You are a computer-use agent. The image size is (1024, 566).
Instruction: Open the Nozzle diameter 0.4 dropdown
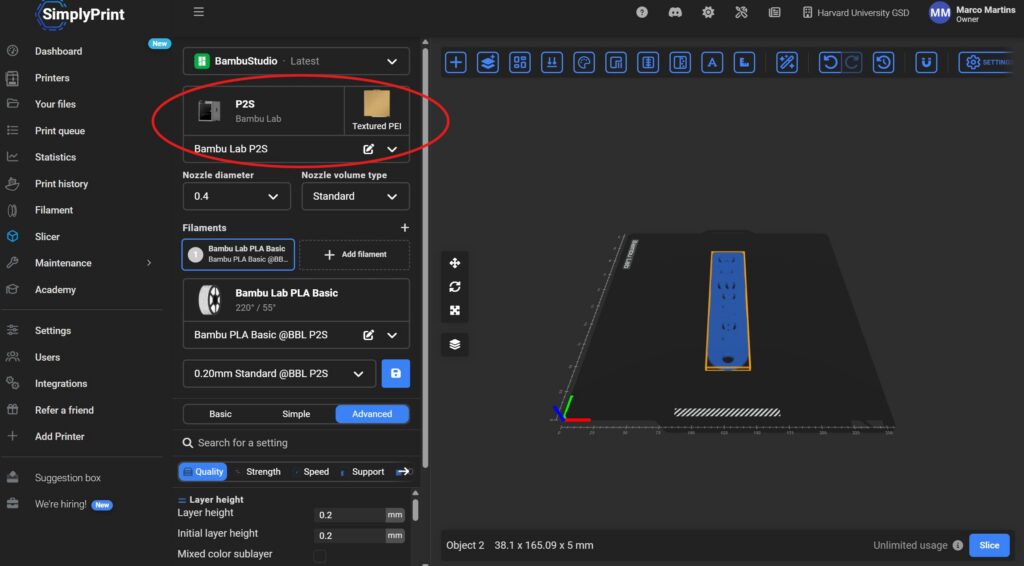pyautogui.click(x=236, y=197)
